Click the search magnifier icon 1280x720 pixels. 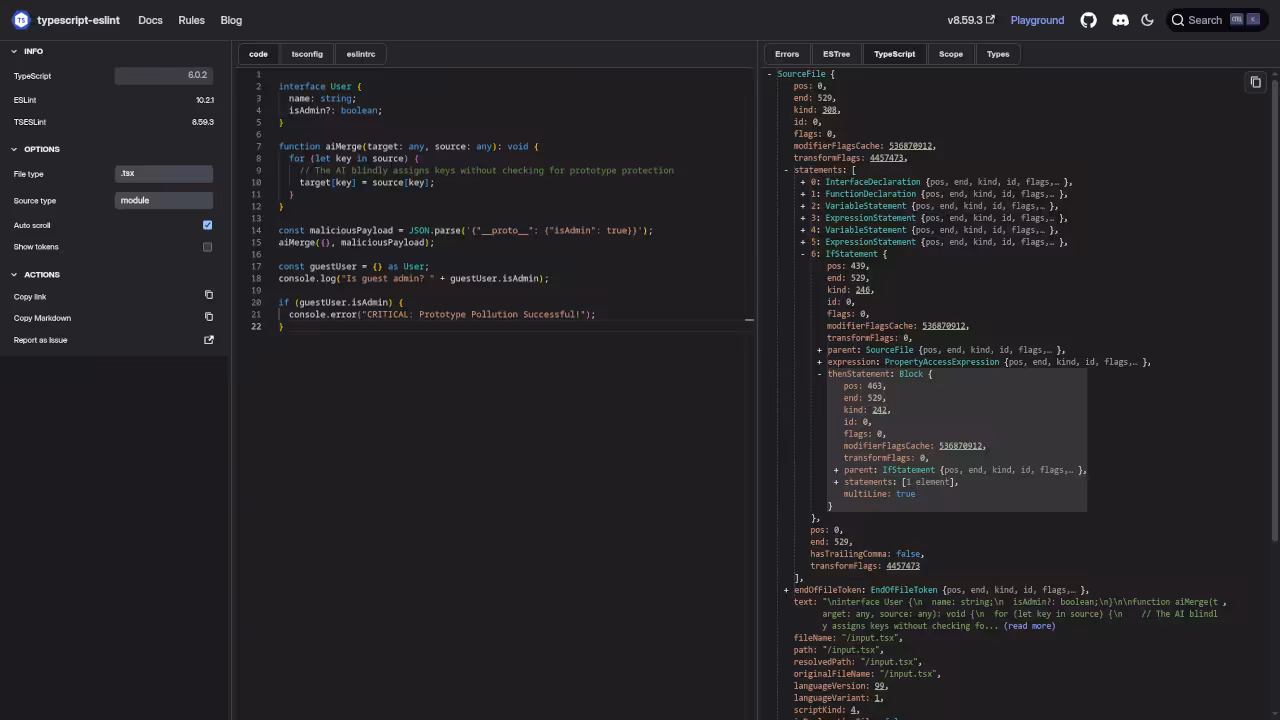[1178, 20]
